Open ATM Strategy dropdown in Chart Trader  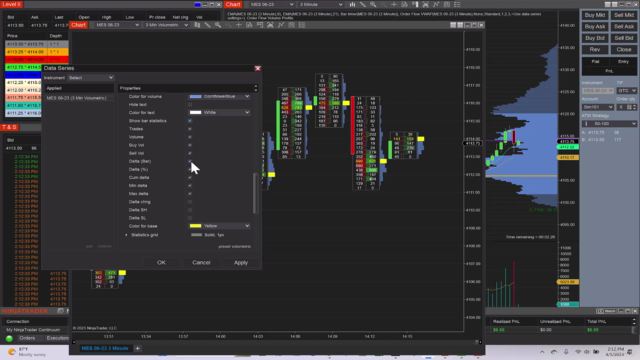coord(609,124)
